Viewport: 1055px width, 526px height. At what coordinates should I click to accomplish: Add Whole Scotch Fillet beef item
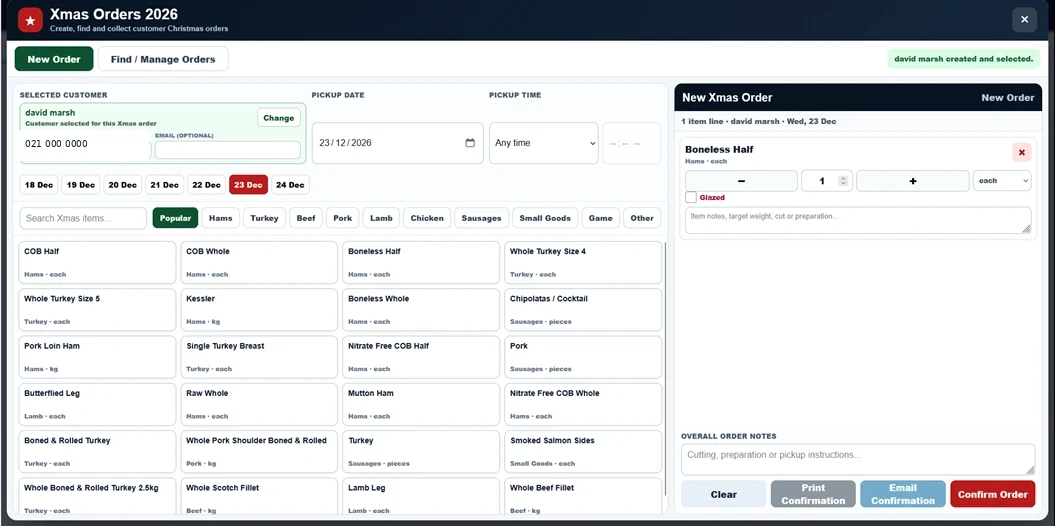pos(259,496)
